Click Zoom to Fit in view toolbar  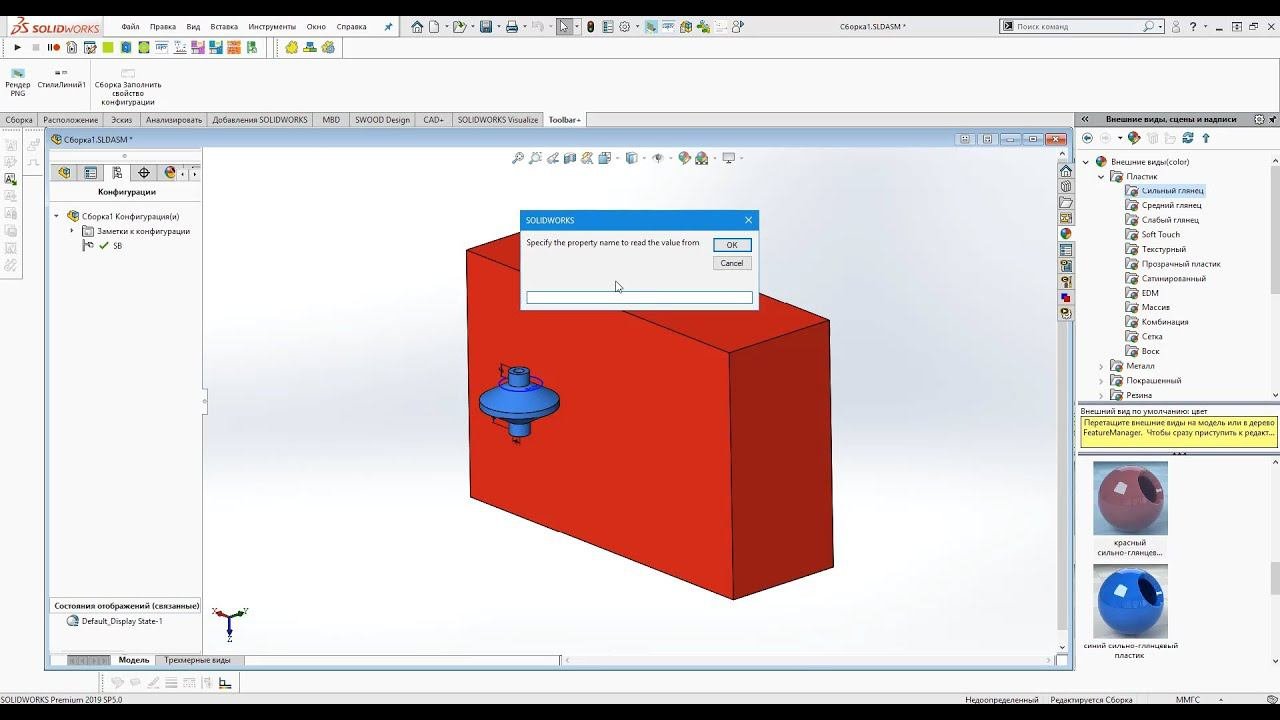point(518,158)
